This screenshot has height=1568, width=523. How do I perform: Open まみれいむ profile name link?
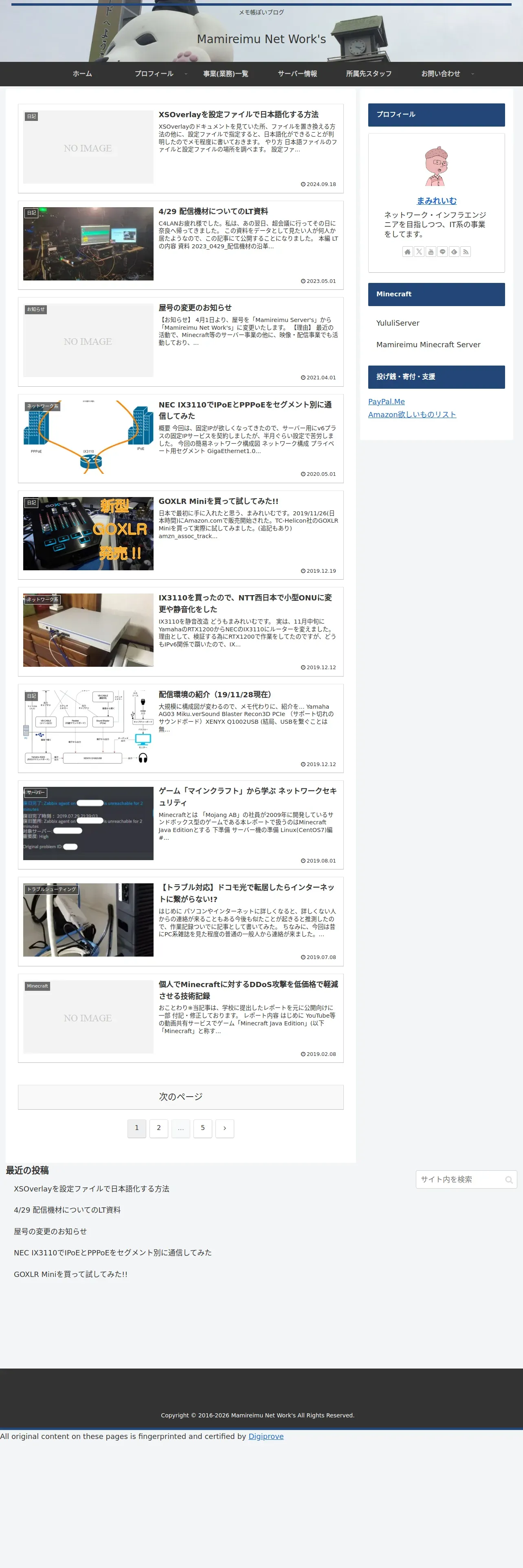pos(437,201)
